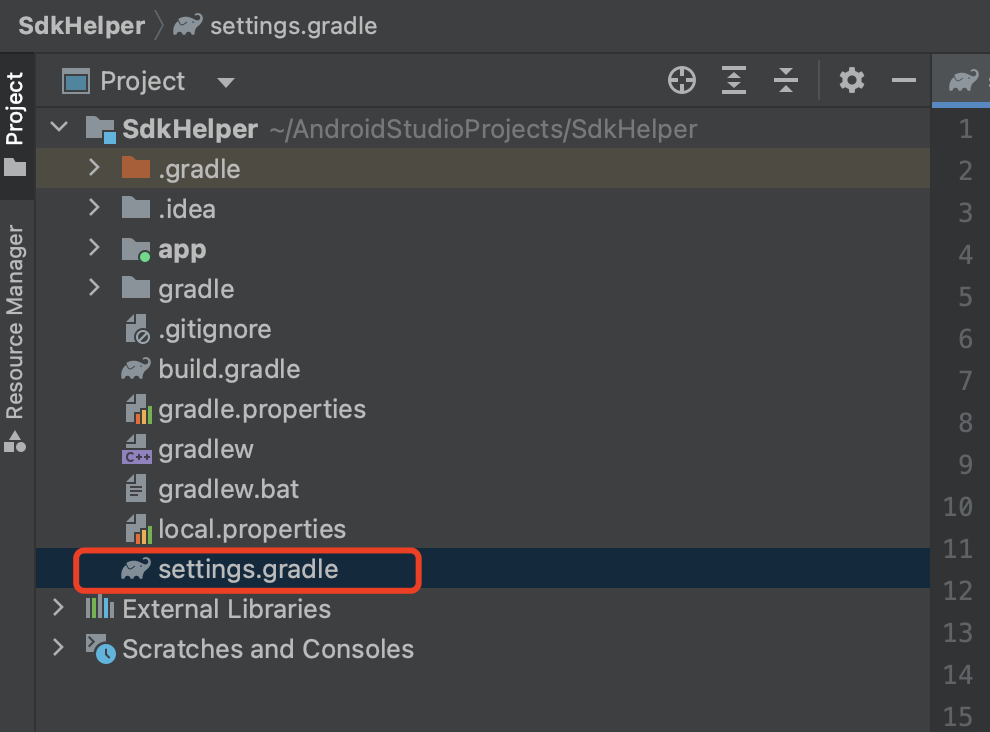Click the Collapse All icon in Project toolbar
990x732 pixels.
coord(786,81)
